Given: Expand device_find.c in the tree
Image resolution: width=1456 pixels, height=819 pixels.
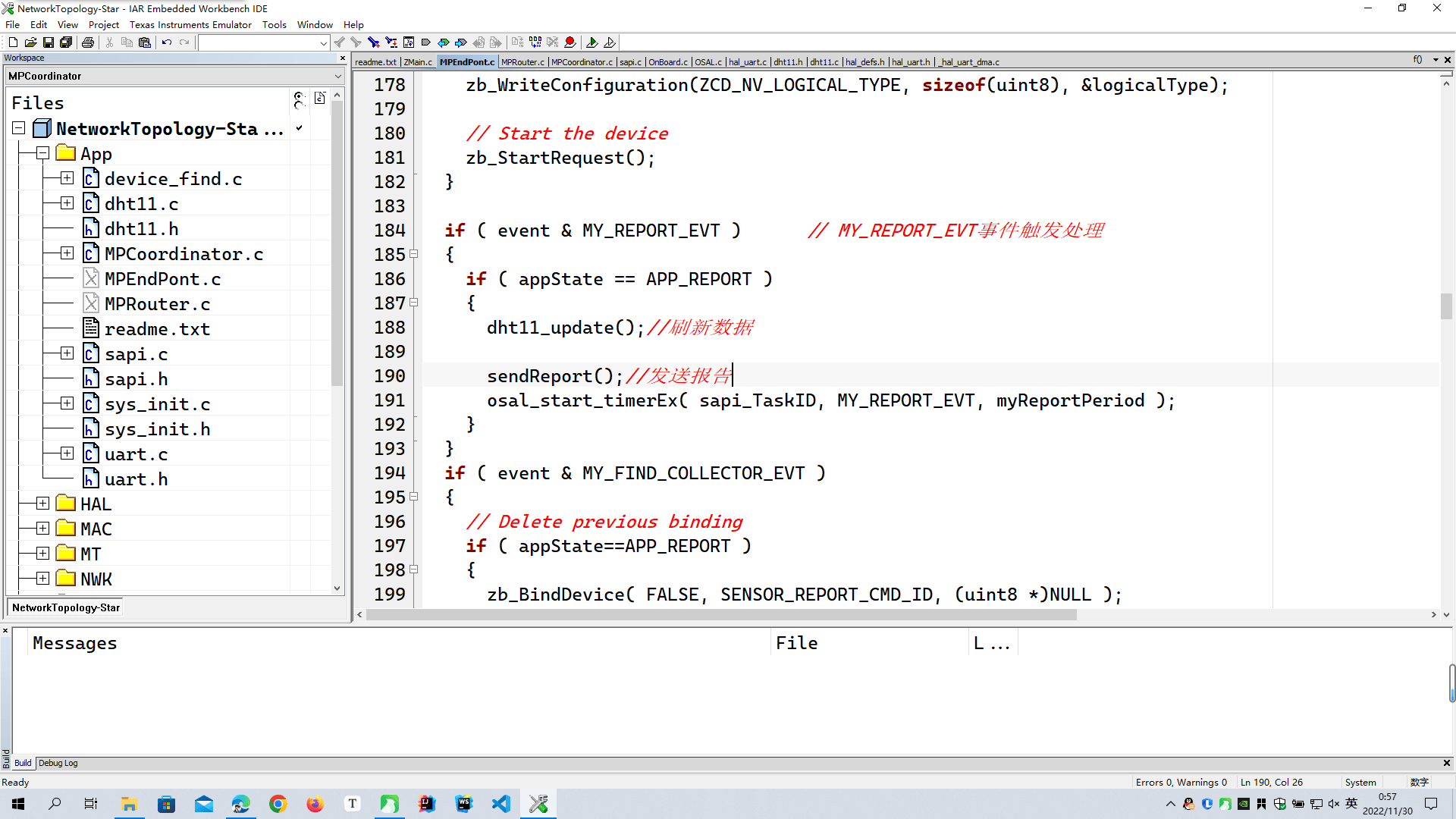Looking at the screenshot, I should point(67,178).
